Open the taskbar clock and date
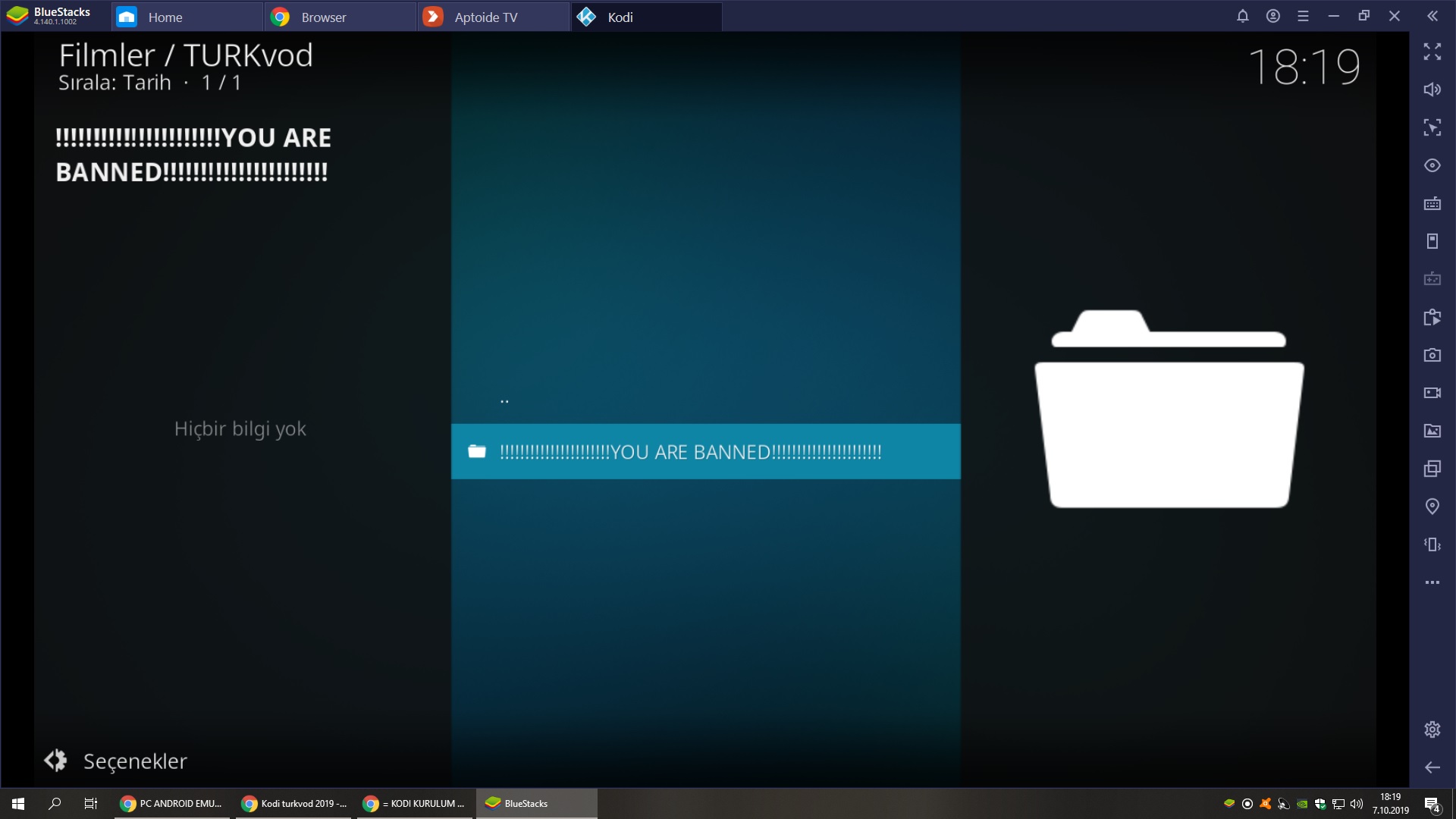The width and height of the screenshot is (1456, 819). click(1391, 804)
